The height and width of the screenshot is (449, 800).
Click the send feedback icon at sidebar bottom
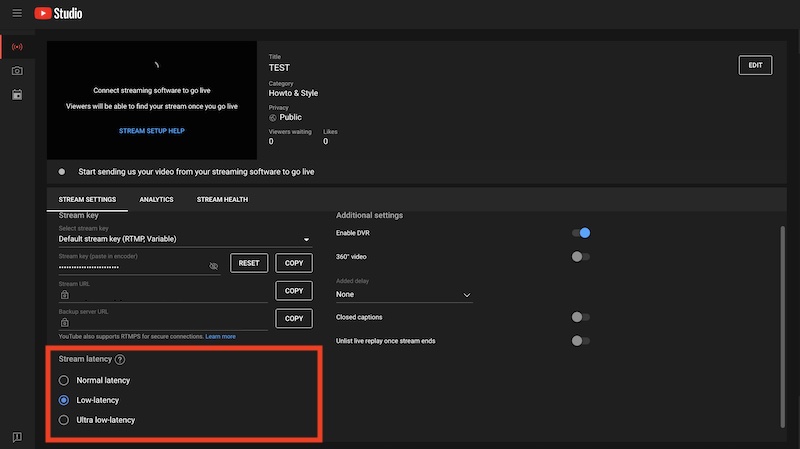(x=17, y=437)
